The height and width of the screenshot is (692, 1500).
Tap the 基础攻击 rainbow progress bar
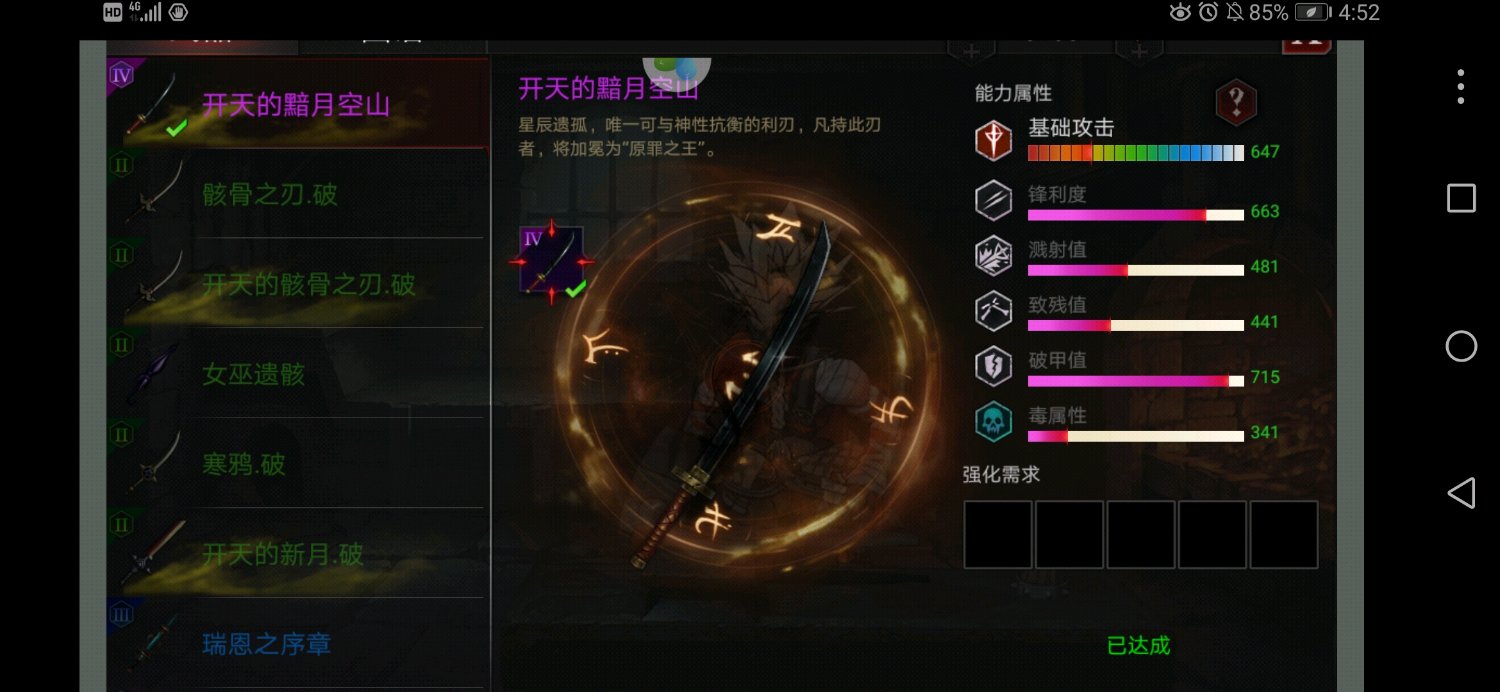tap(1136, 153)
